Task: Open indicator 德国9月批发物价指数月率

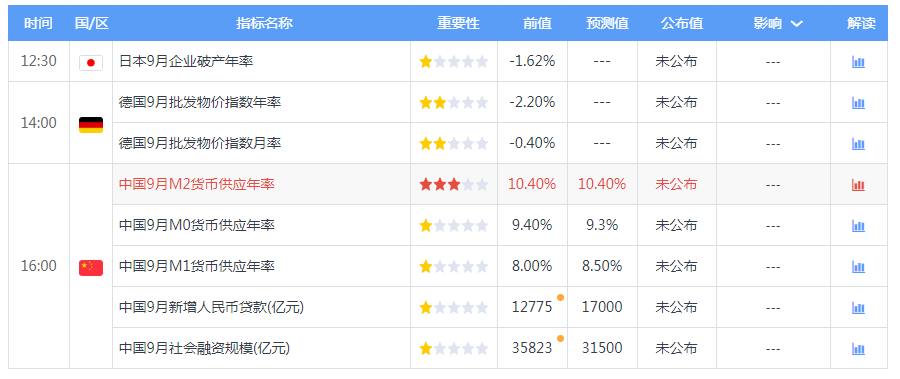Action: point(200,143)
